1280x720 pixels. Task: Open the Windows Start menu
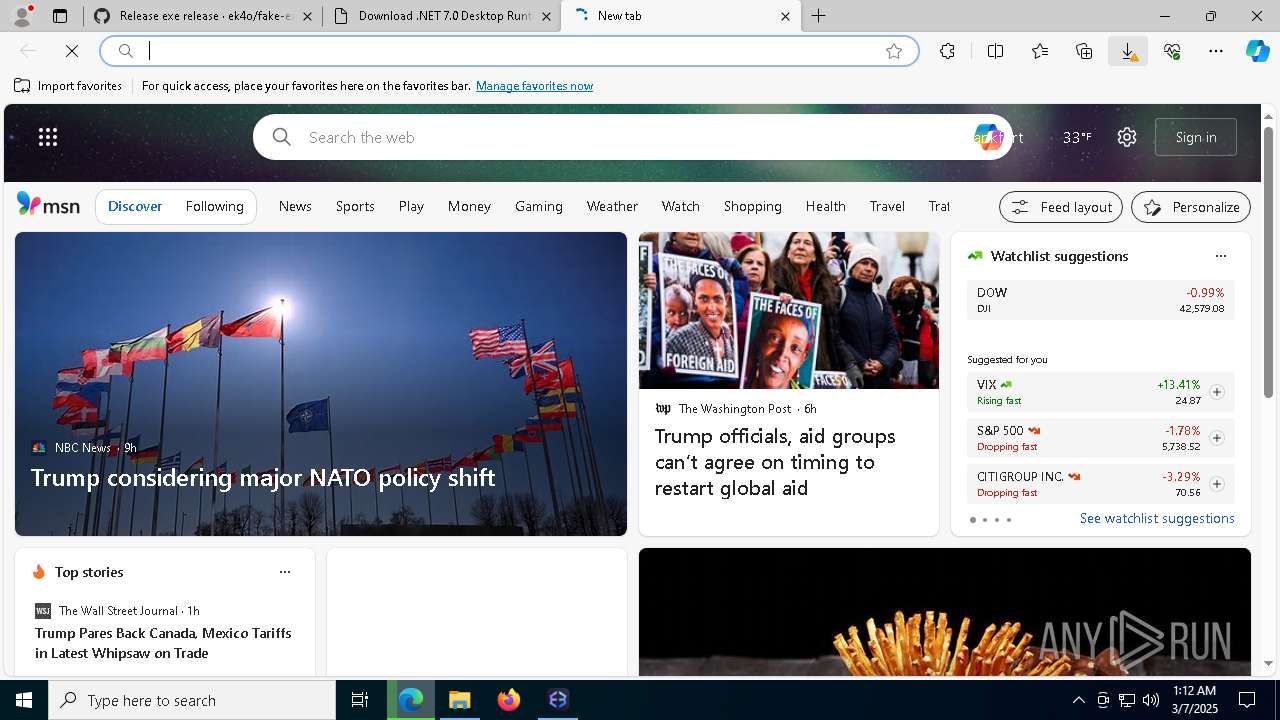click(24, 700)
